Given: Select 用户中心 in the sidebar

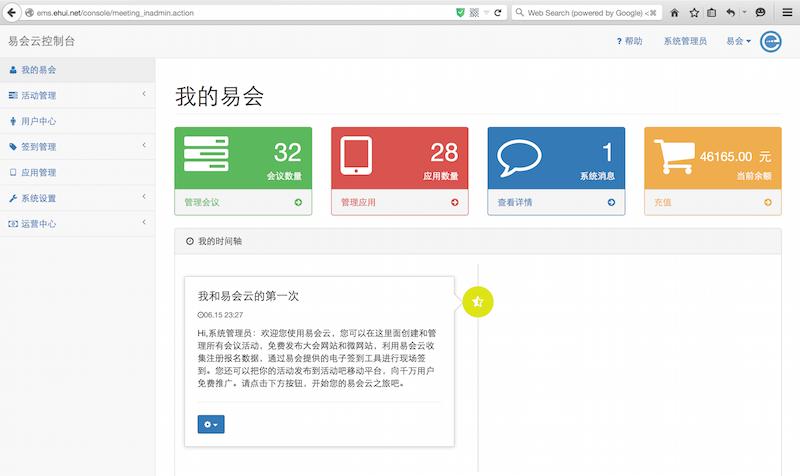Looking at the screenshot, I should tap(38, 121).
